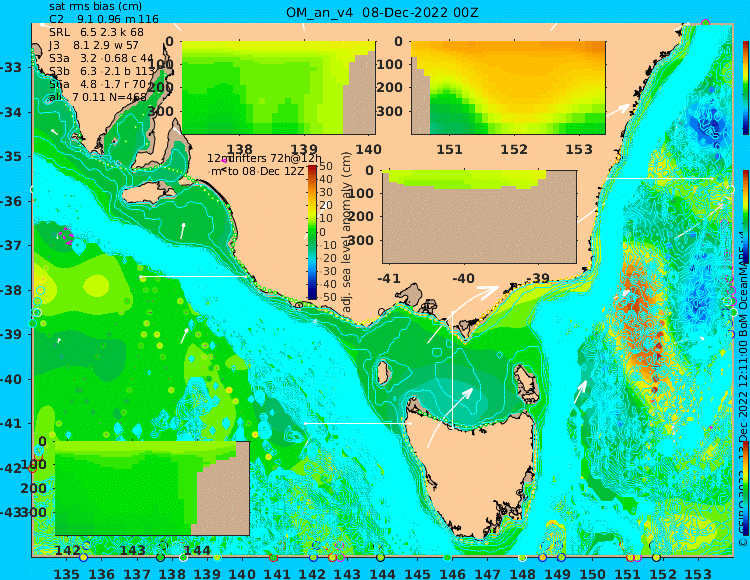The width and height of the screenshot is (750, 580).
Task: Click latitude label -37 on the left axis
Action: [11, 245]
